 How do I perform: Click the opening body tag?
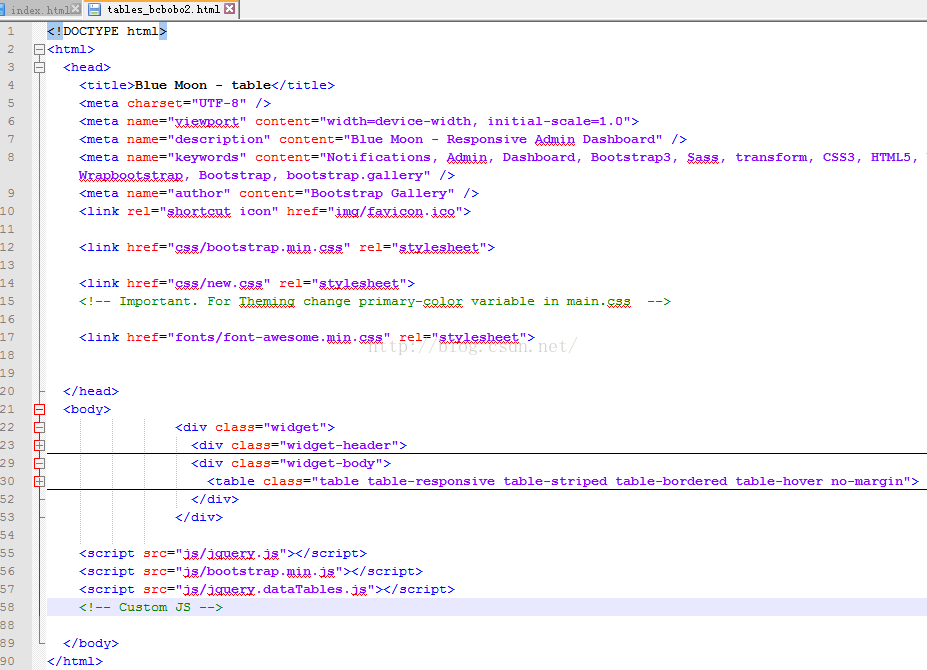(87, 409)
